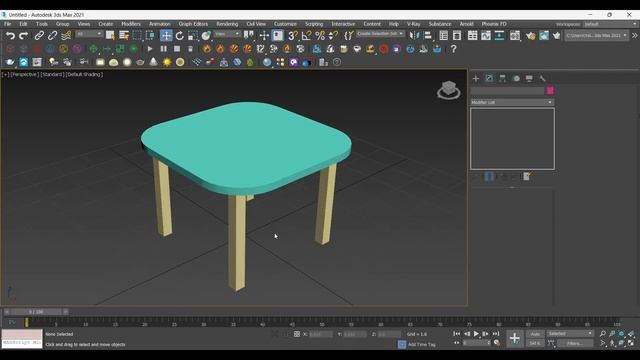Open Reference Coordinate System dropdown
This screenshot has width=640, height=360.
pos(228,34)
